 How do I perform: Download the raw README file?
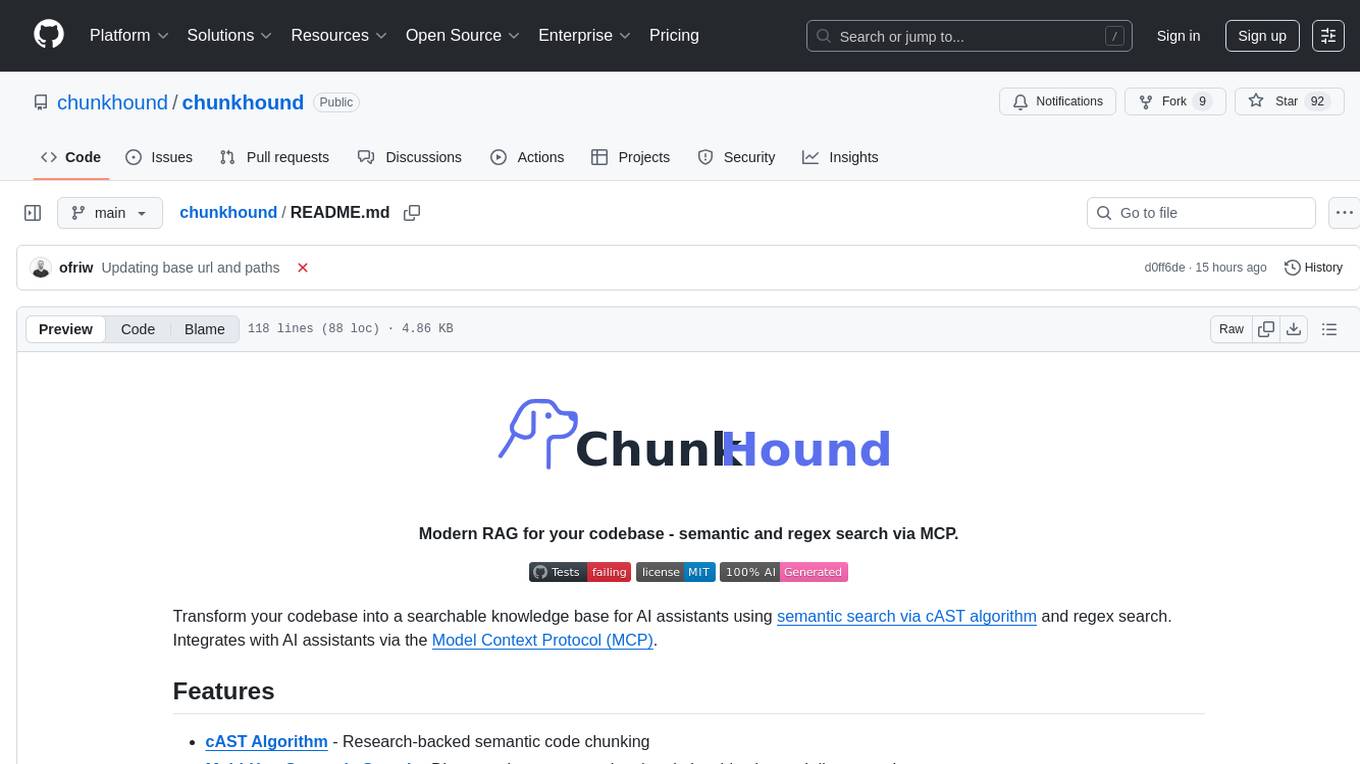tap(1293, 329)
